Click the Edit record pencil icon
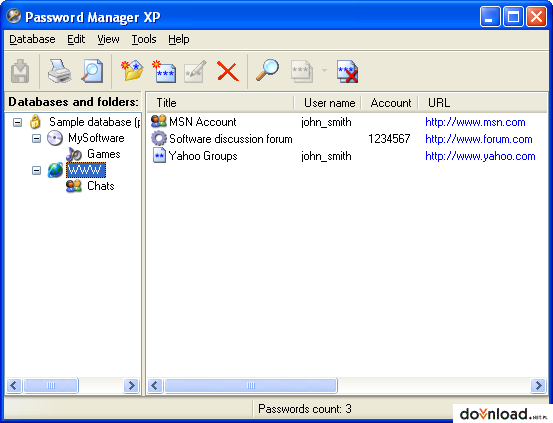The width and height of the screenshot is (553, 423). click(195, 71)
